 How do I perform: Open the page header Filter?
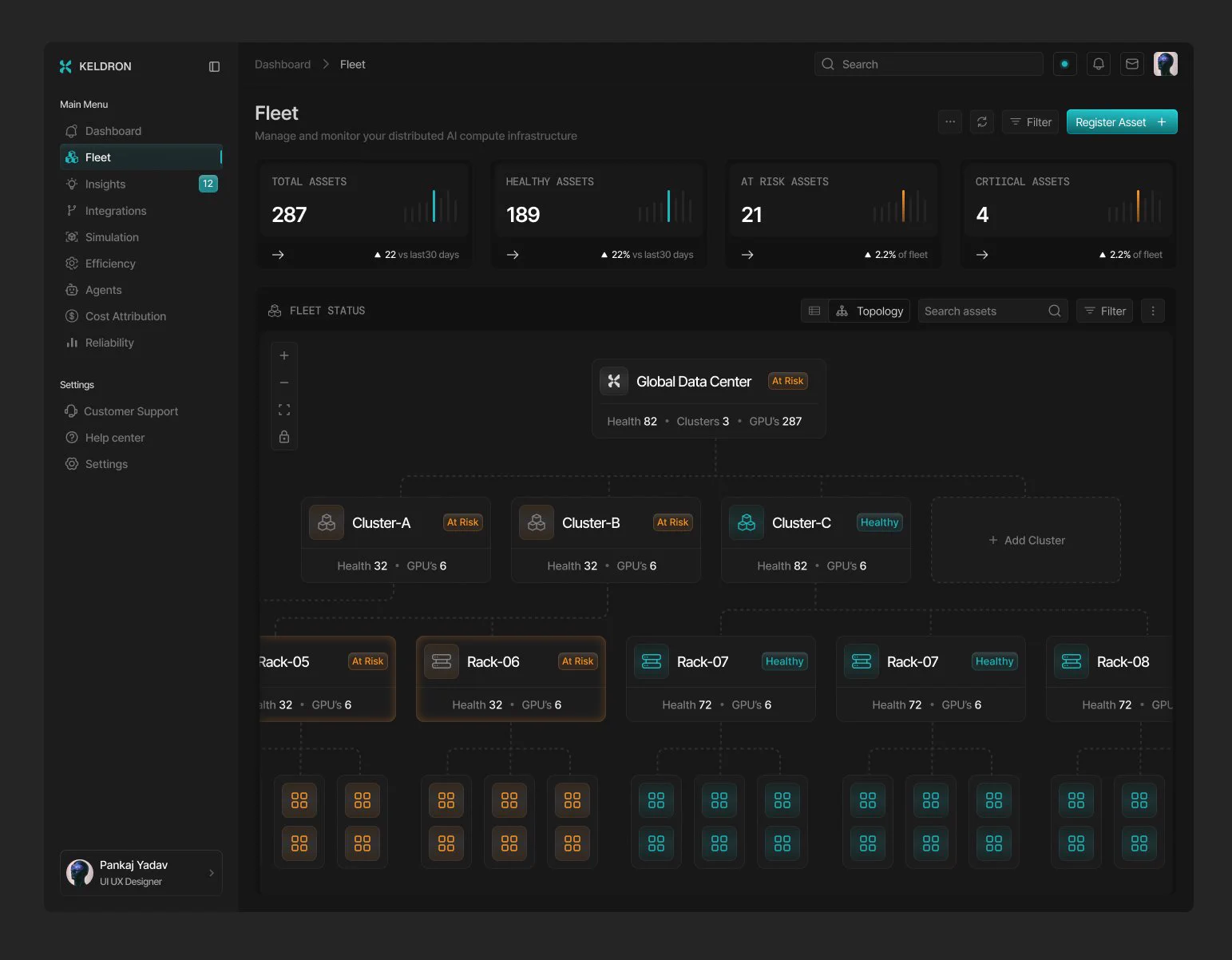click(1031, 122)
